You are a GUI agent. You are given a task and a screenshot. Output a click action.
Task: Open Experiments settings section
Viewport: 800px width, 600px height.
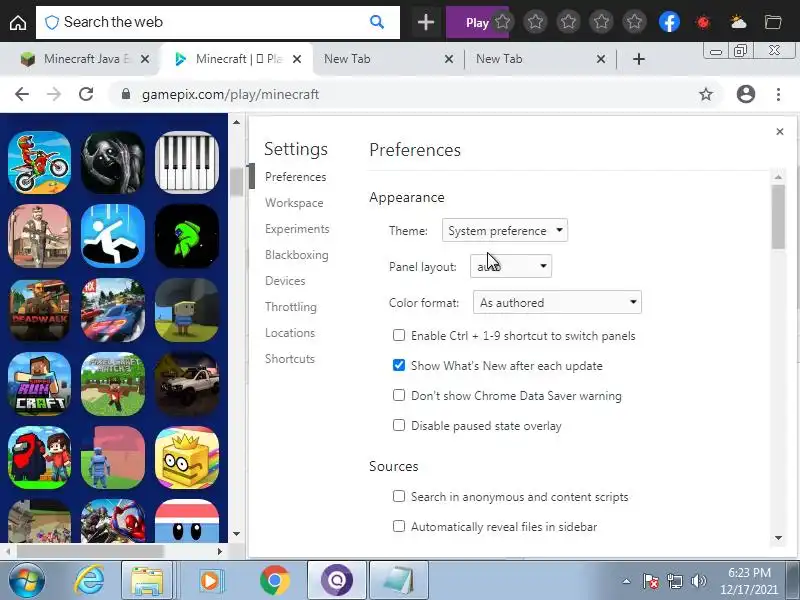click(x=297, y=229)
